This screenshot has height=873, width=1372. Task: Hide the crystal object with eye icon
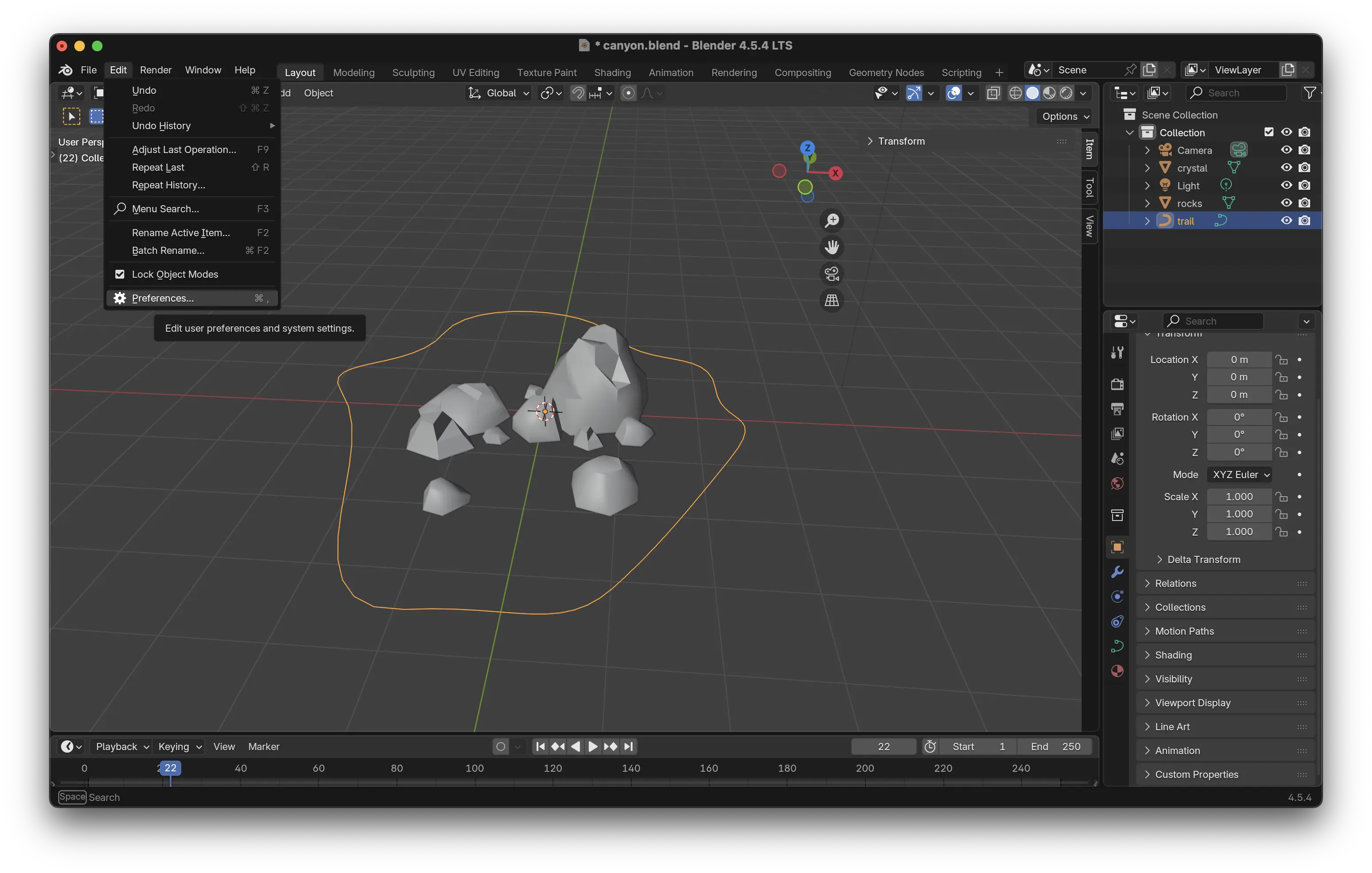pos(1286,168)
